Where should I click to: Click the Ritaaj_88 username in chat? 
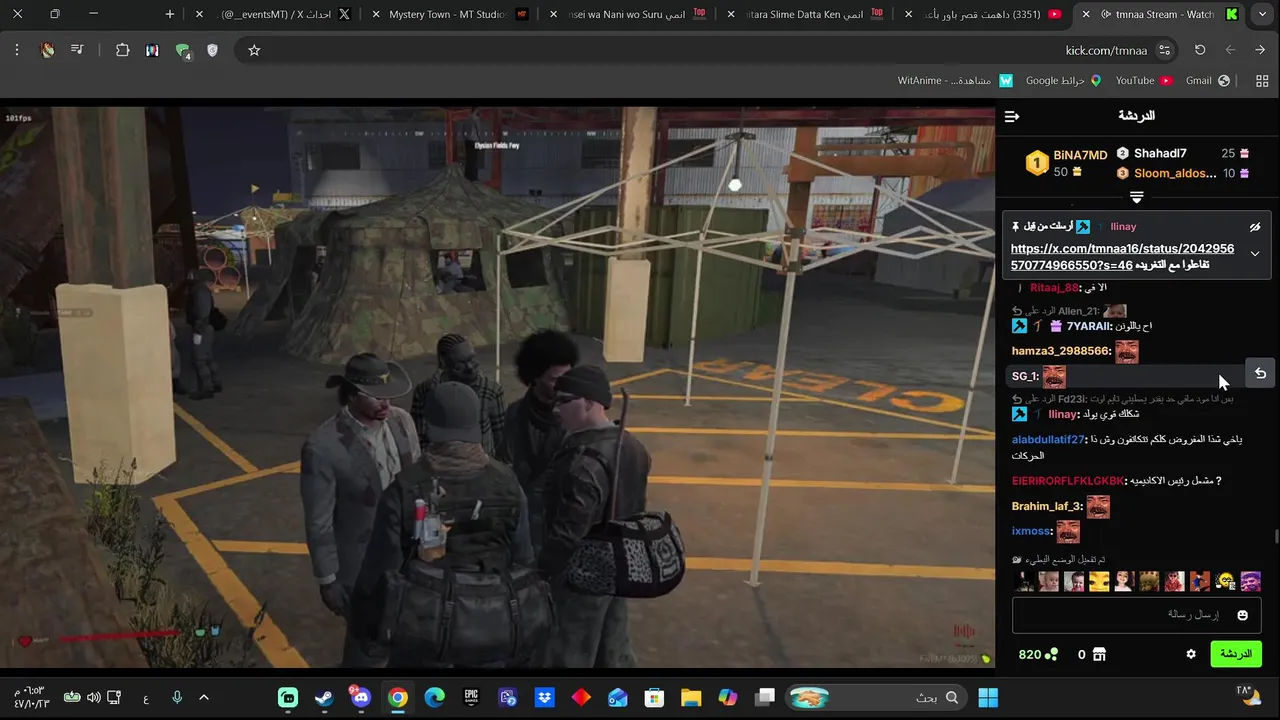(1055, 287)
